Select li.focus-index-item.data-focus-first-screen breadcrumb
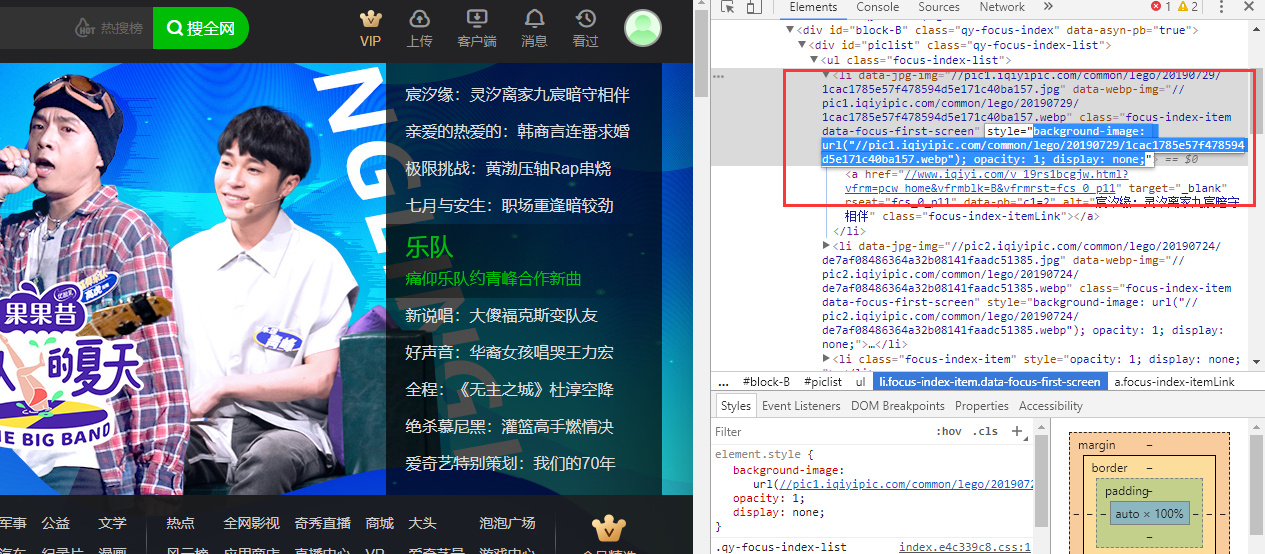The width and height of the screenshot is (1265, 554). pyautogui.click(x=989, y=382)
